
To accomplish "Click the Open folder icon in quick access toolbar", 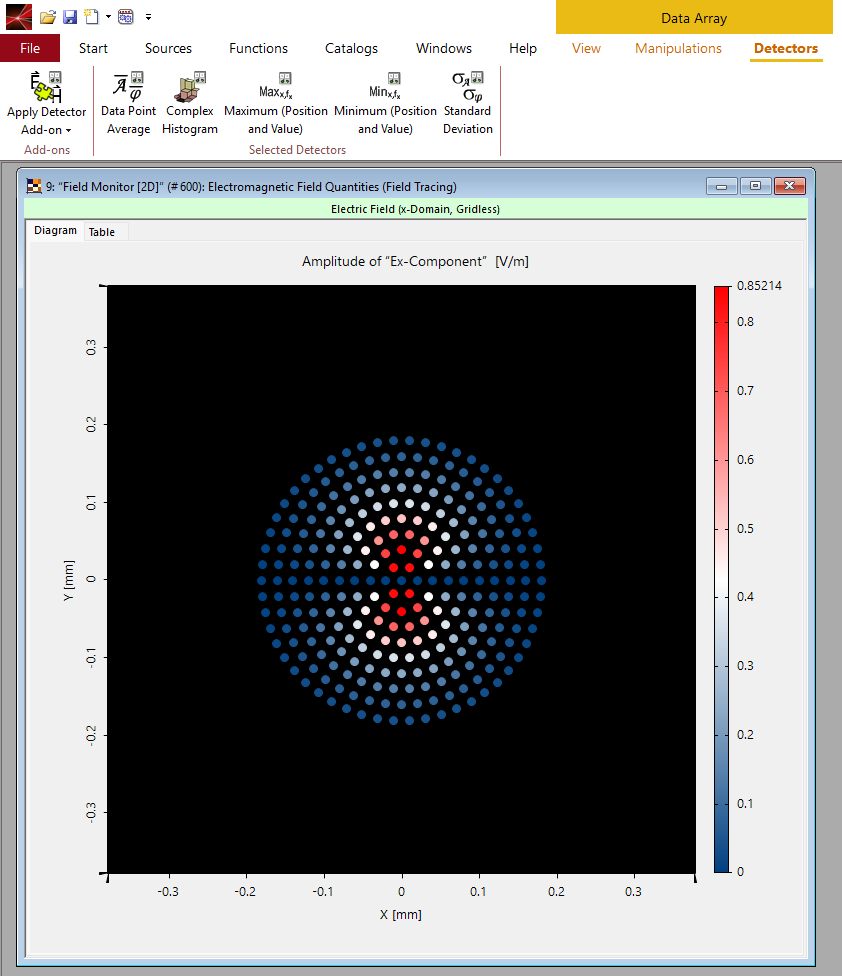I will (47, 17).
